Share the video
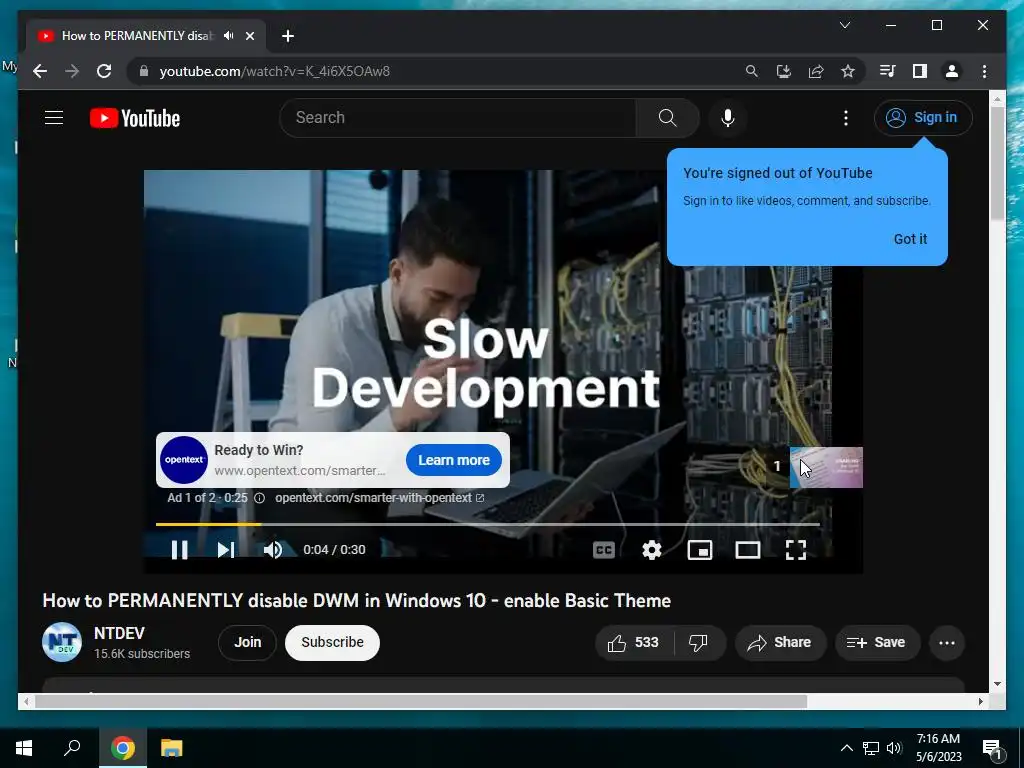Screen dimensions: 1024x768 point(780,643)
